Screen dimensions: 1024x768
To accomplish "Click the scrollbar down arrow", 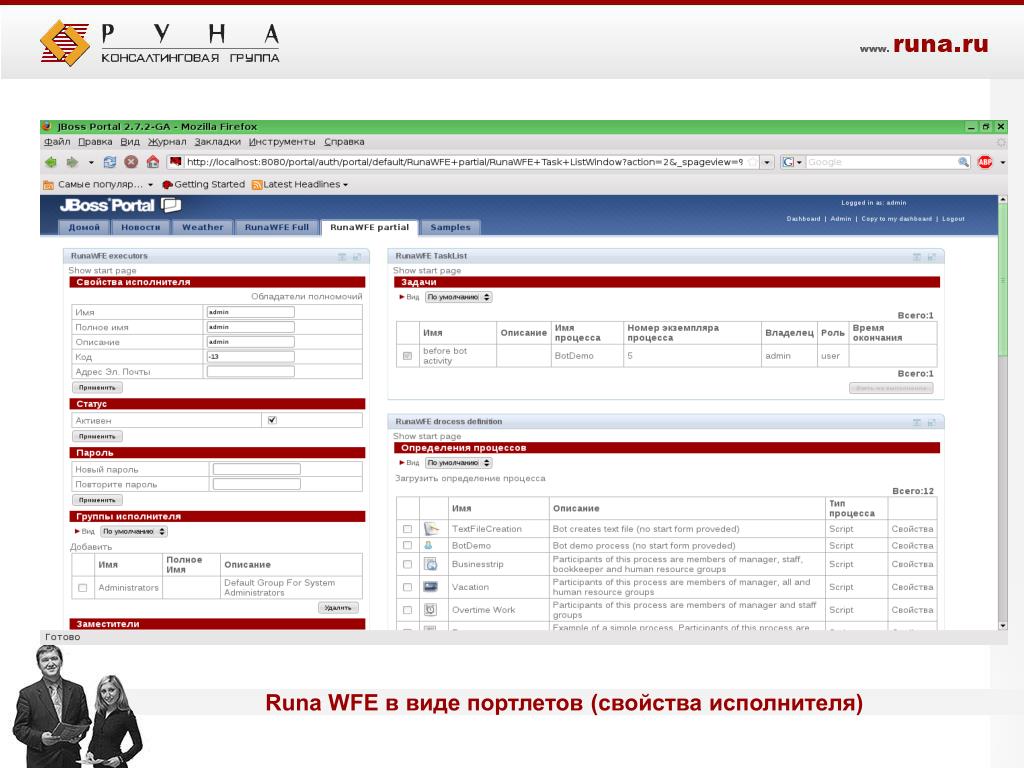I will (x=1003, y=626).
